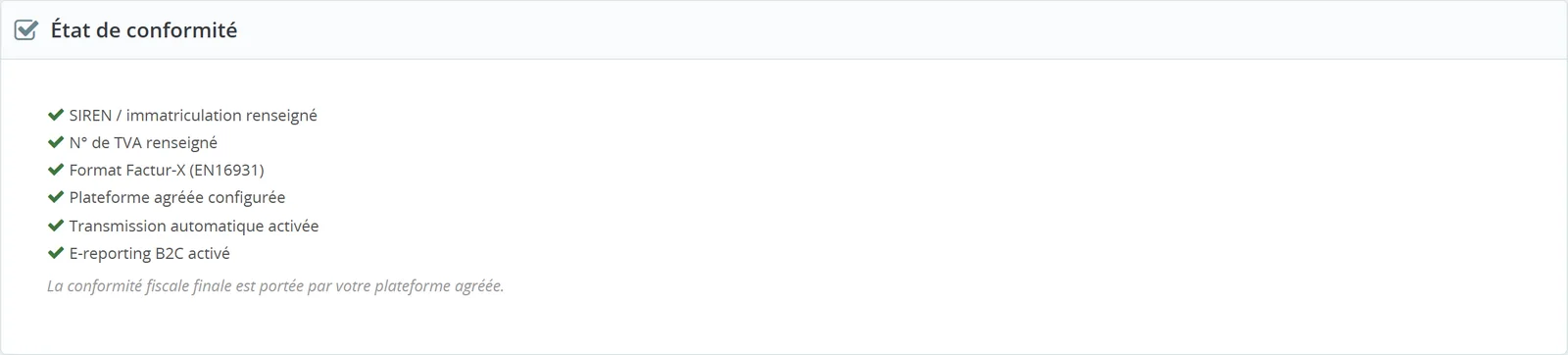
Task: Click the word SIREN in first item
Action: 90,116
